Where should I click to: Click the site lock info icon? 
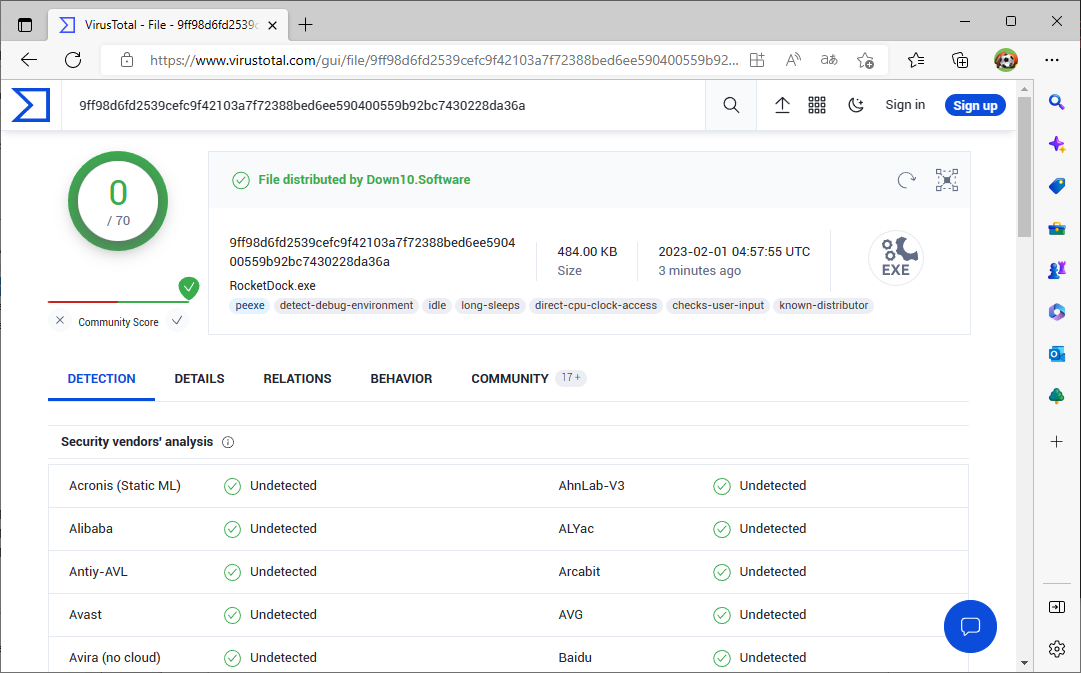pyautogui.click(x=127, y=60)
